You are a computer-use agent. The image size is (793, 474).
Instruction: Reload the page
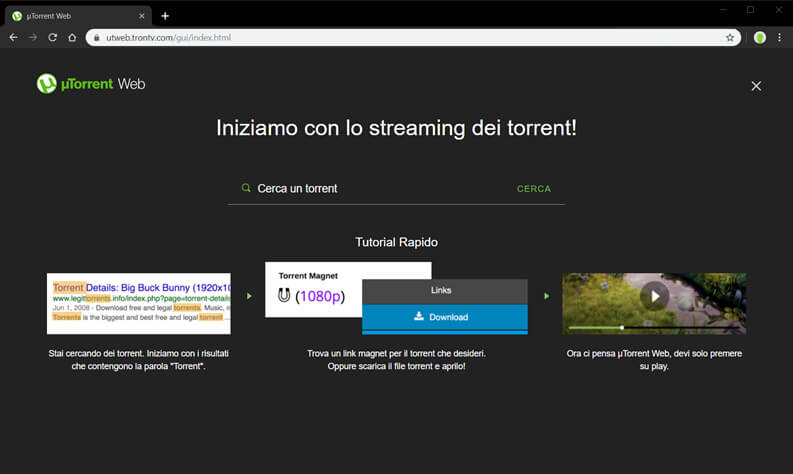click(53, 37)
